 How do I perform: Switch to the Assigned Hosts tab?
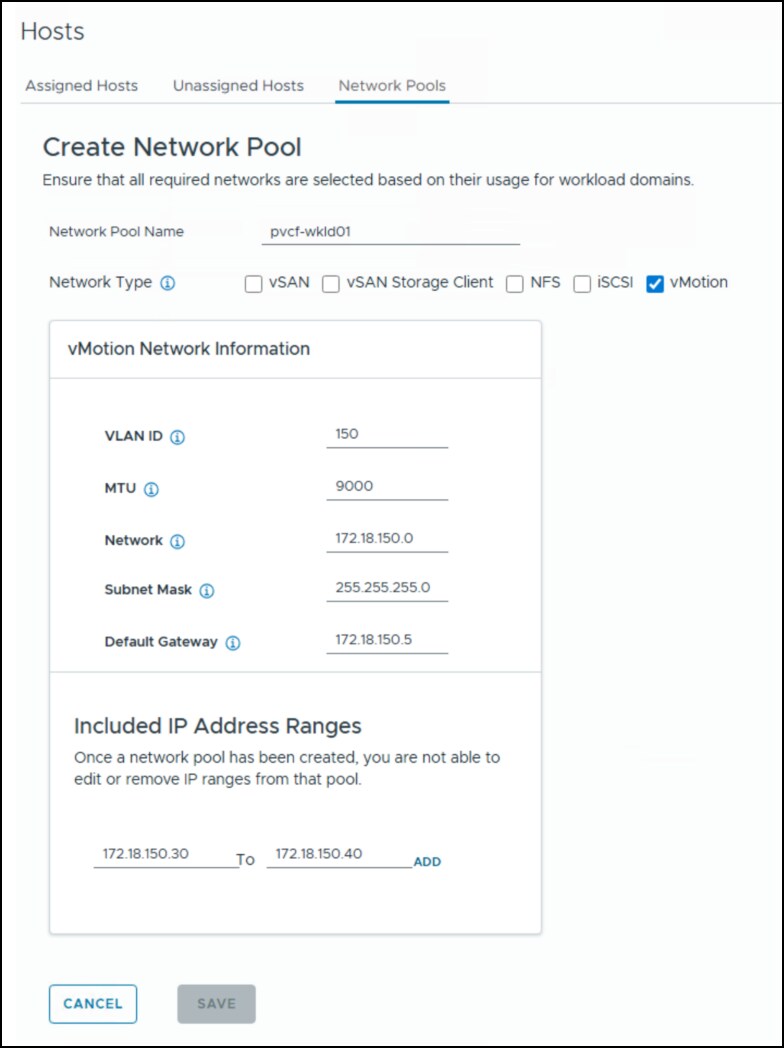[x=82, y=86]
